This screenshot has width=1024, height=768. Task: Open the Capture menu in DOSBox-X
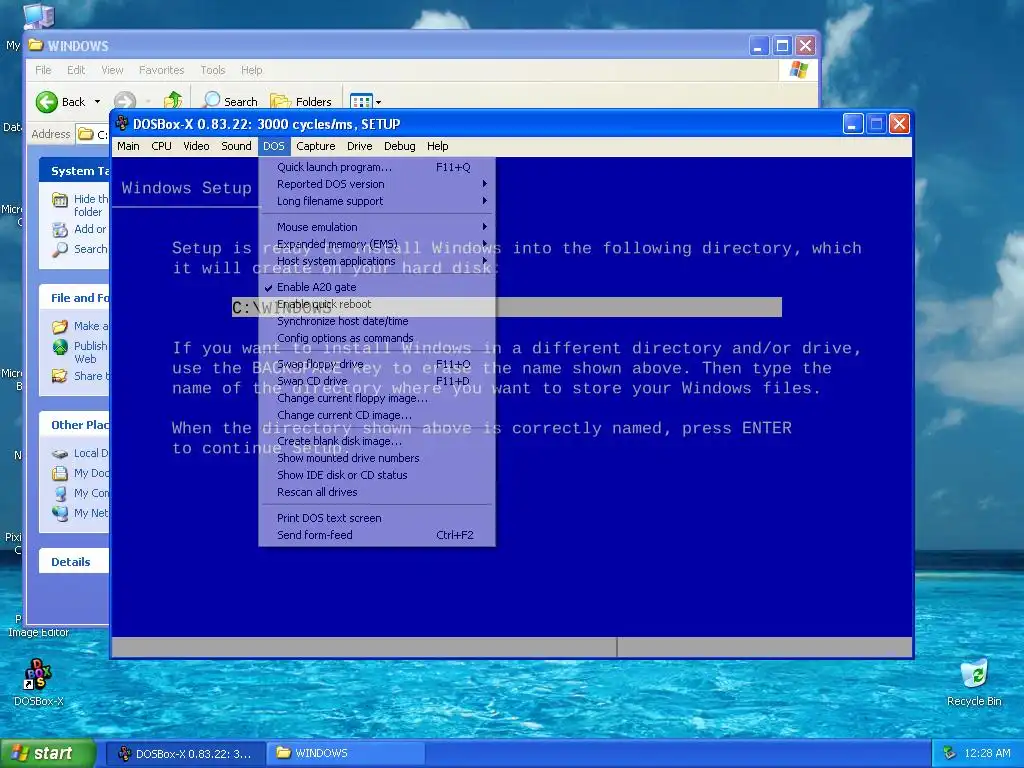coord(315,146)
